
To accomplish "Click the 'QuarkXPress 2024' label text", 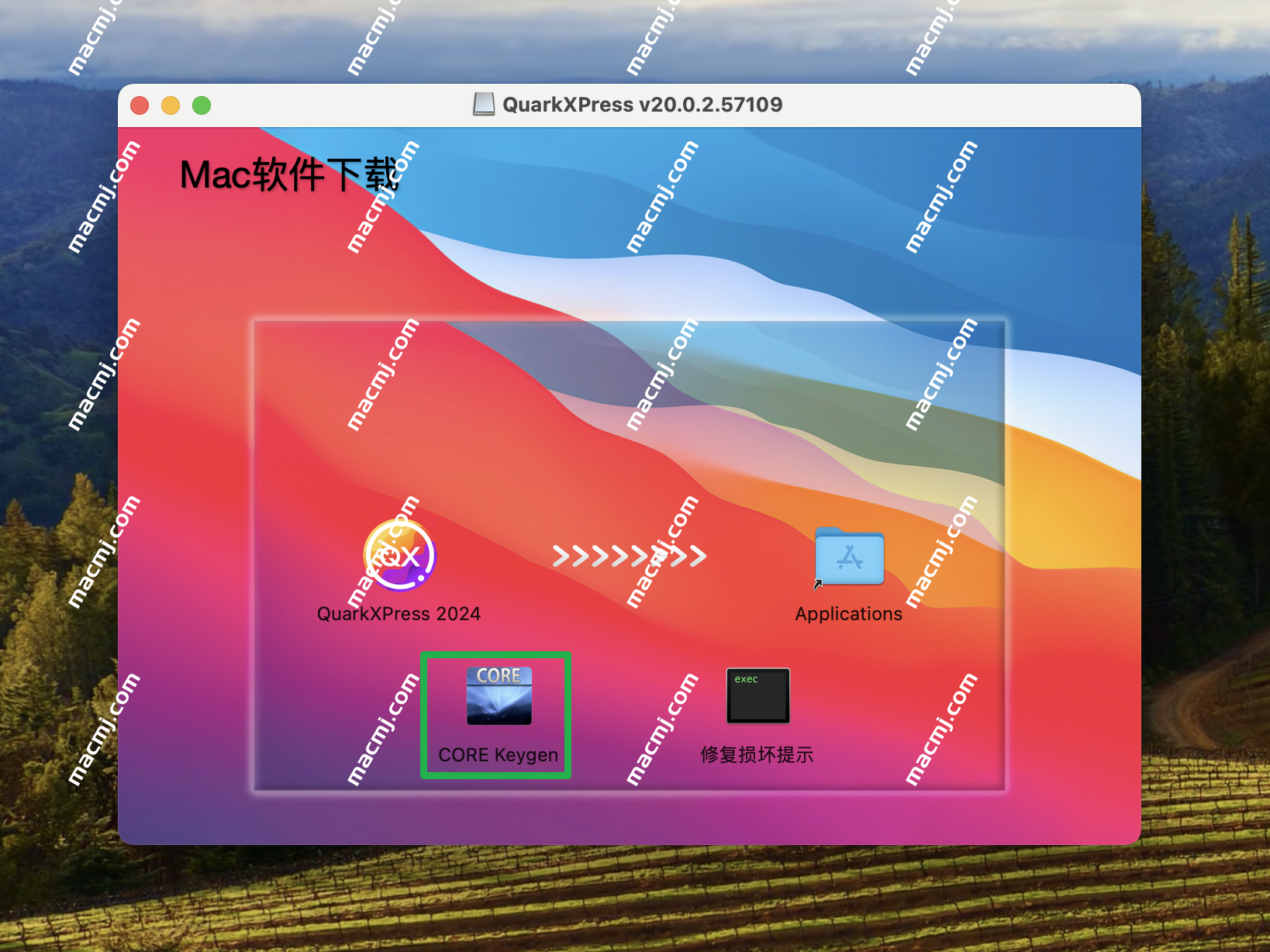I will tap(399, 614).
